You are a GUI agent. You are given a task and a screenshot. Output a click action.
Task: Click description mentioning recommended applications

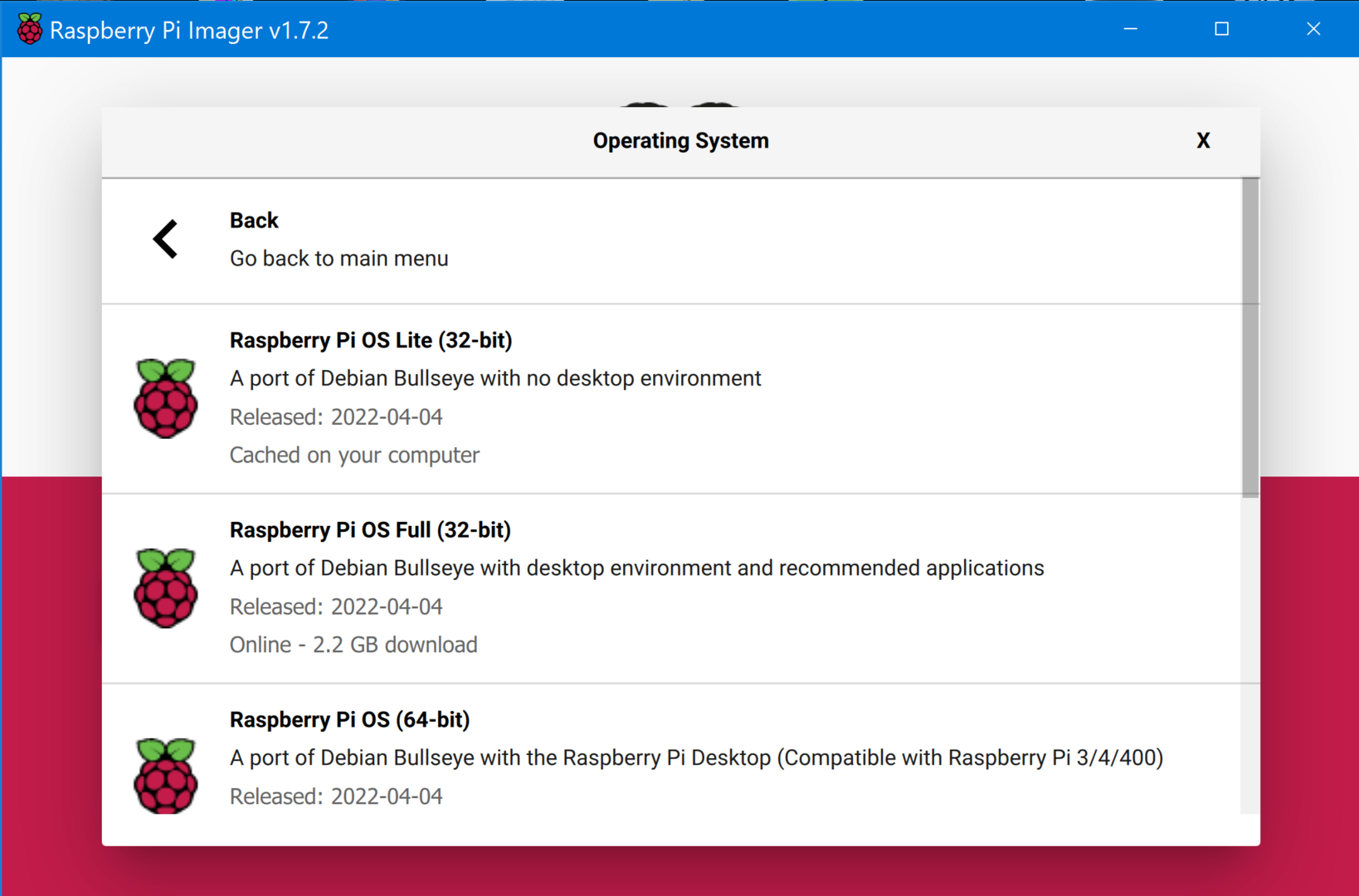pos(637,568)
